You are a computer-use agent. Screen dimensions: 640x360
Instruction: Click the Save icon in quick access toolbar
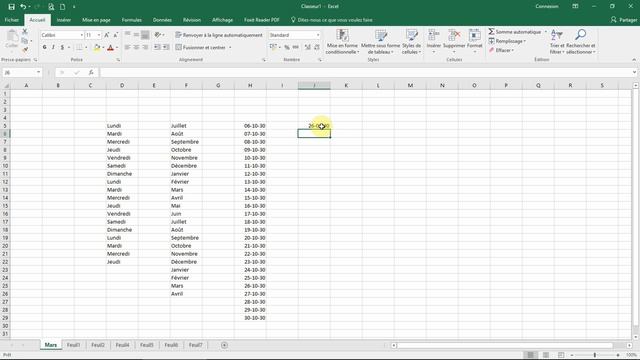(11, 7)
